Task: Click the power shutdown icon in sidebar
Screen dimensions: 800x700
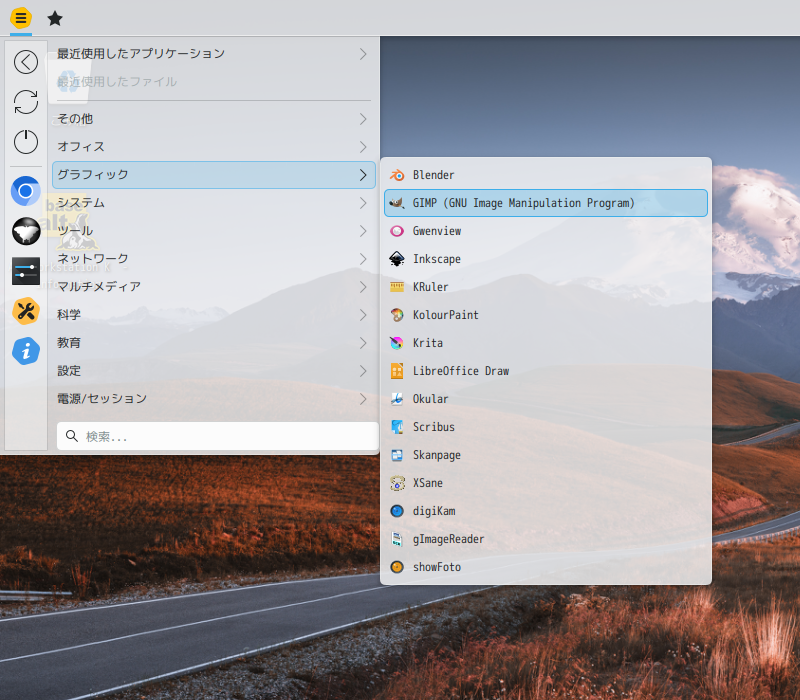Action: [x=26, y=141]
